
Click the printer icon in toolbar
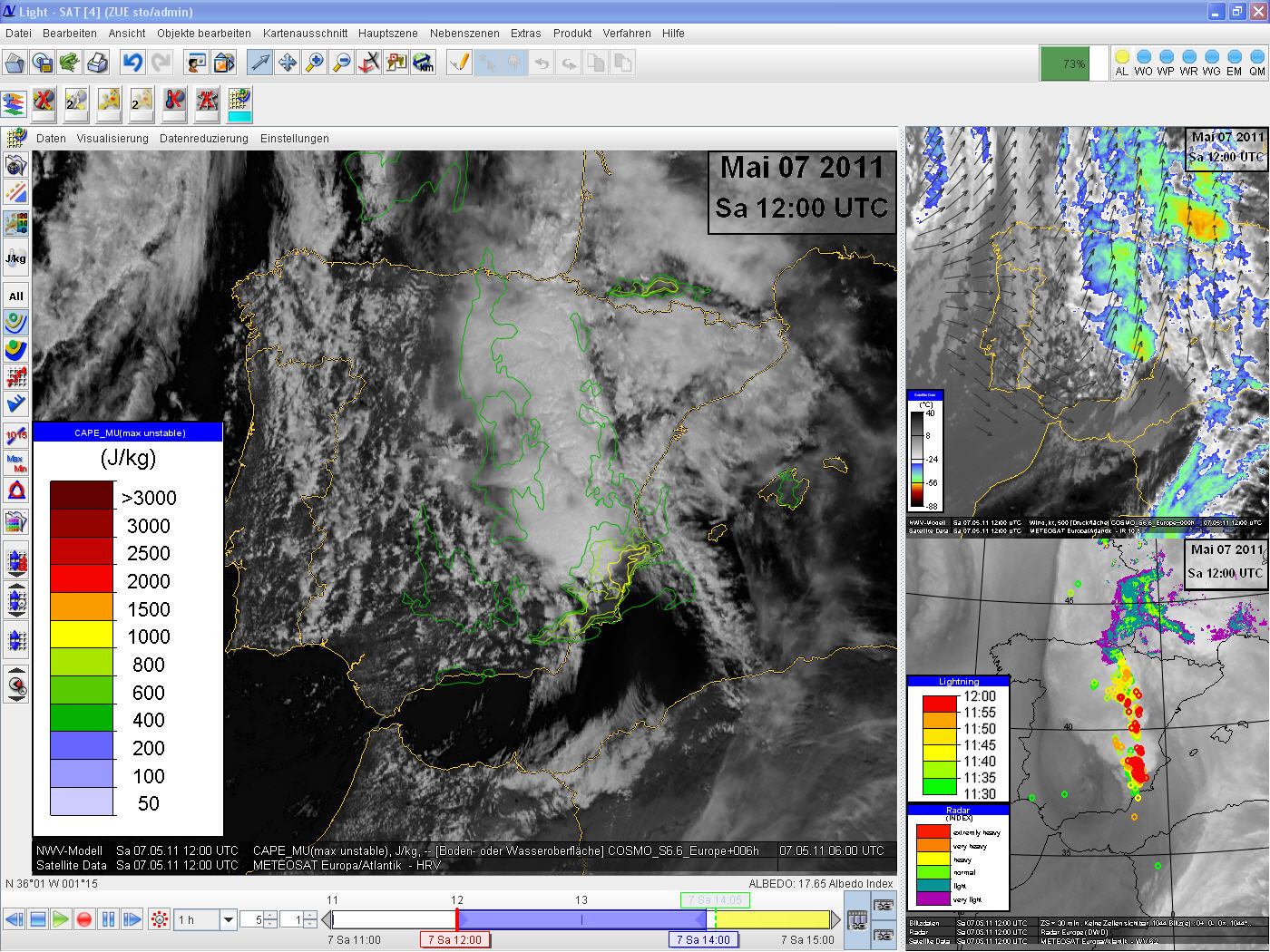click(x=97, y=63)
